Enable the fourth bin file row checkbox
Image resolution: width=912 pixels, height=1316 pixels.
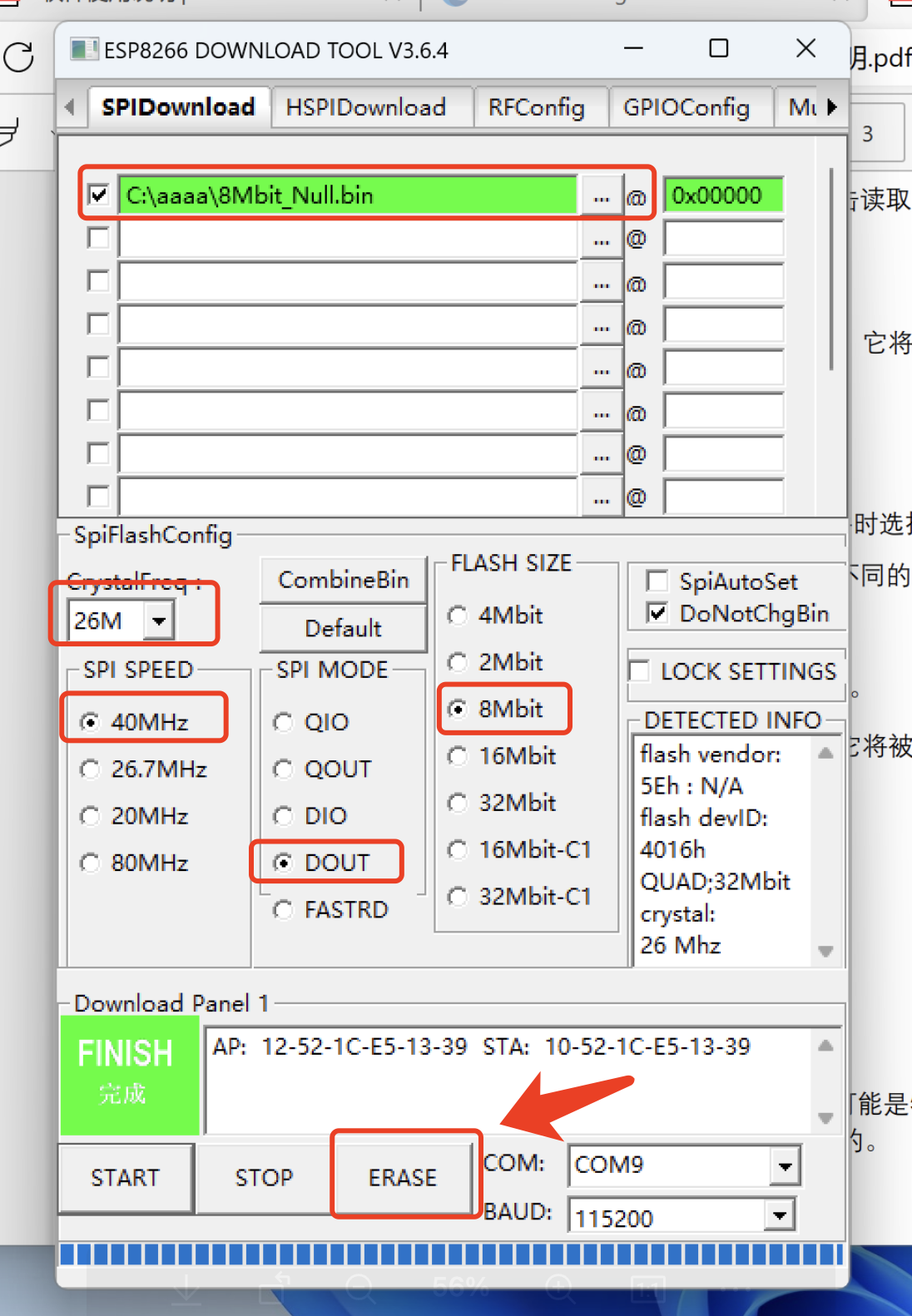[98, 324]
